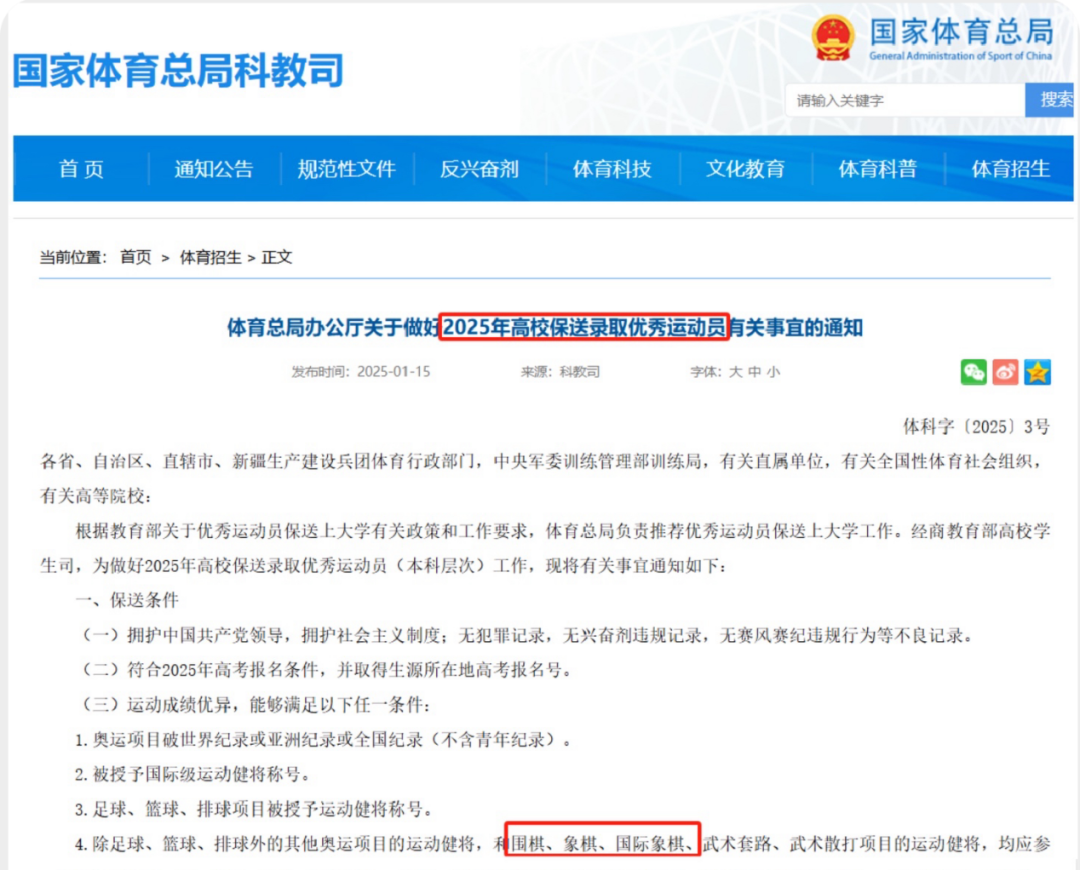Click the 国家体育总局 header logo text
The width and height of the screenshot is (1080, 870).
pos(962,31)
